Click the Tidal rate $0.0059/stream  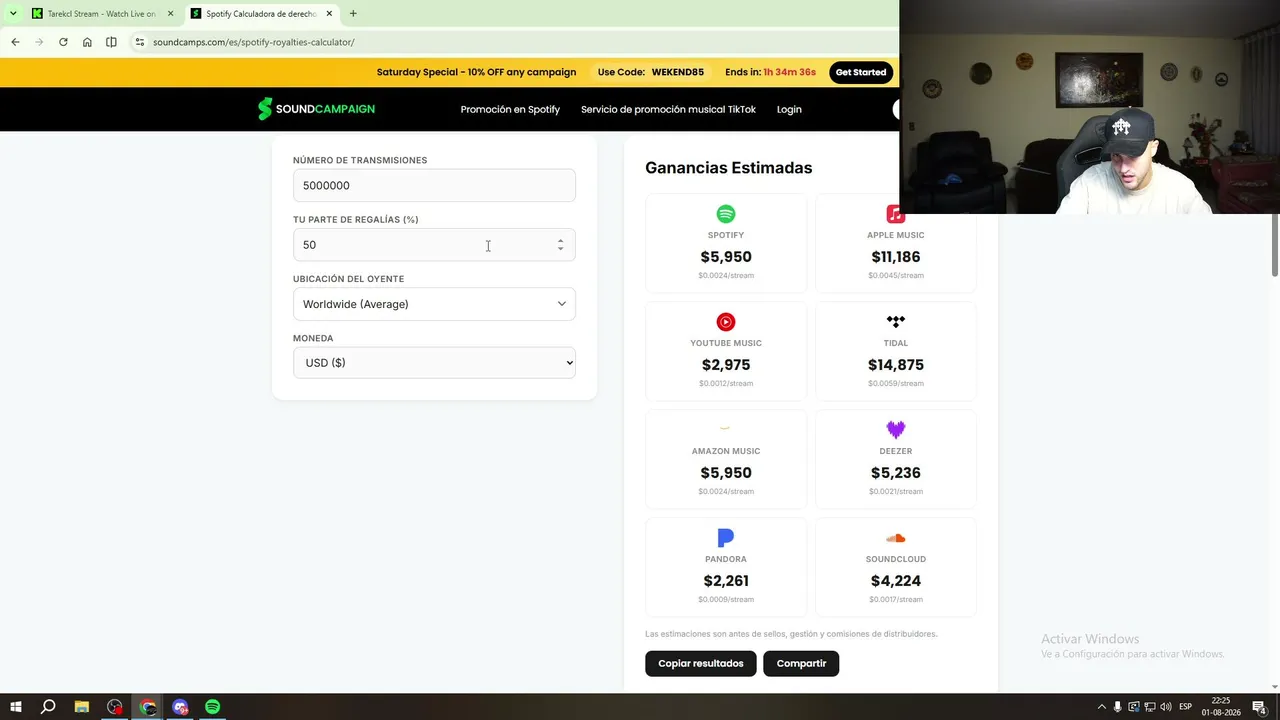(896, 384)
